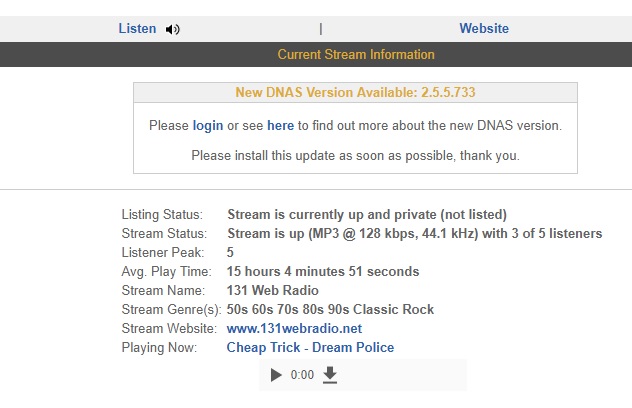Screen dimensions: 632x408
Task: Click the Stream Genre(s) value text
Action: 330,309
